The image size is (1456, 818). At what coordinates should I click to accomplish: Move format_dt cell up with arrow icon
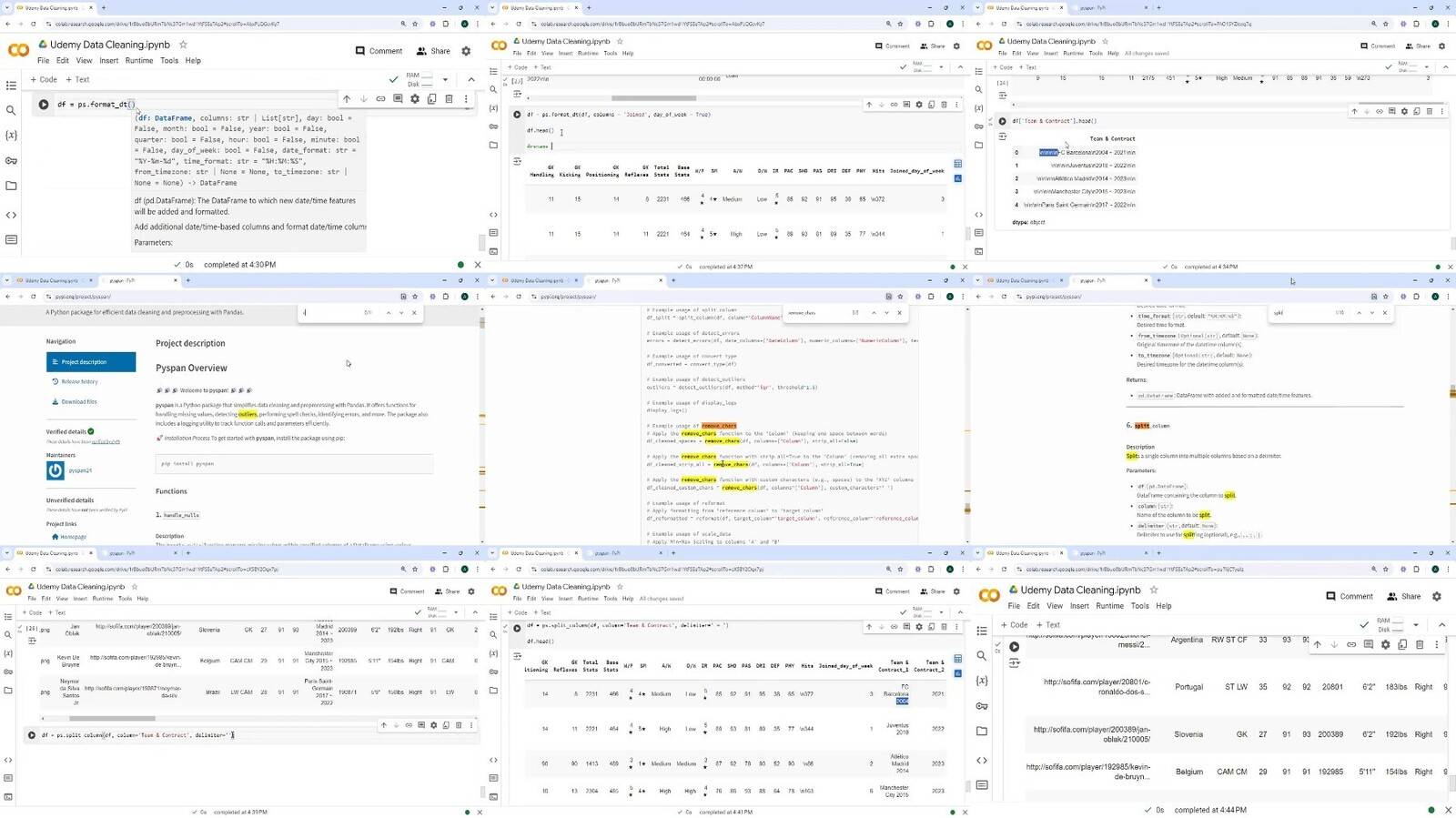[x=346, y=98]
